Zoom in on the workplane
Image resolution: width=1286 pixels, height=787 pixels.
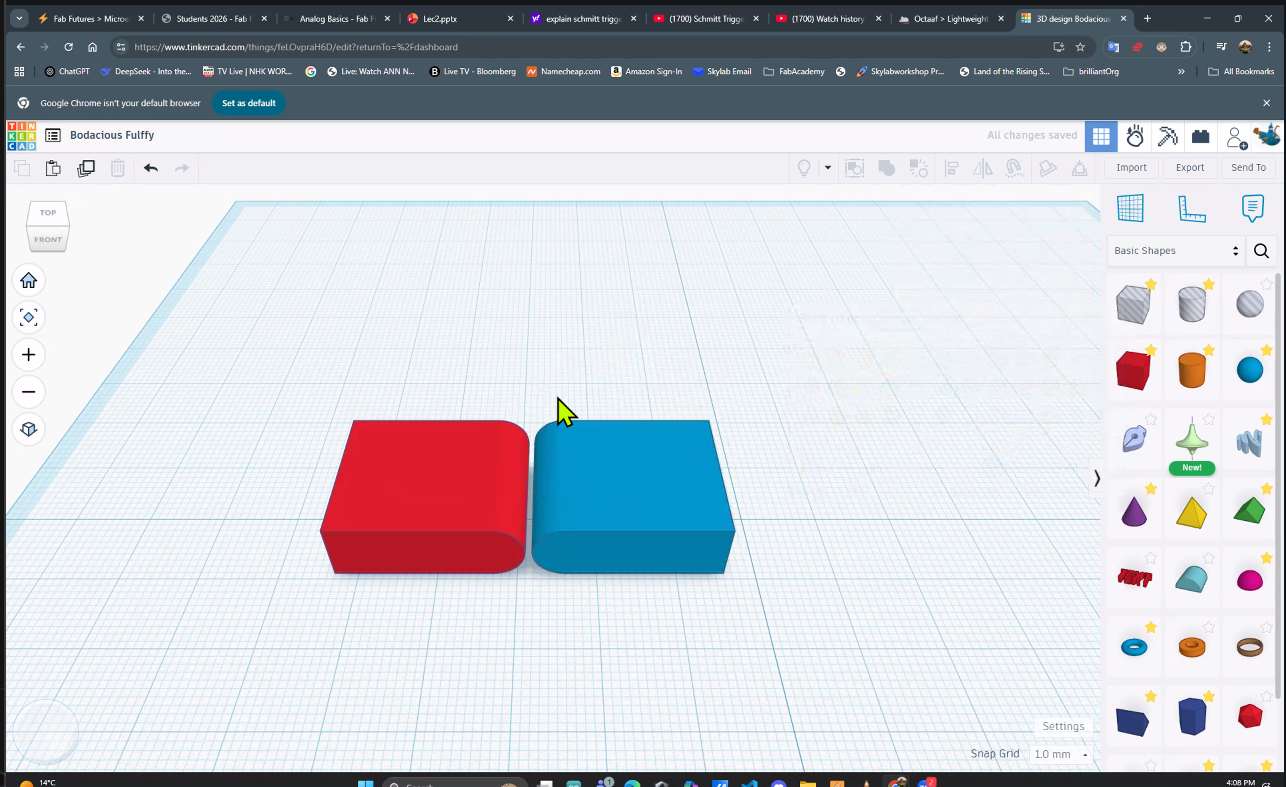29,355
